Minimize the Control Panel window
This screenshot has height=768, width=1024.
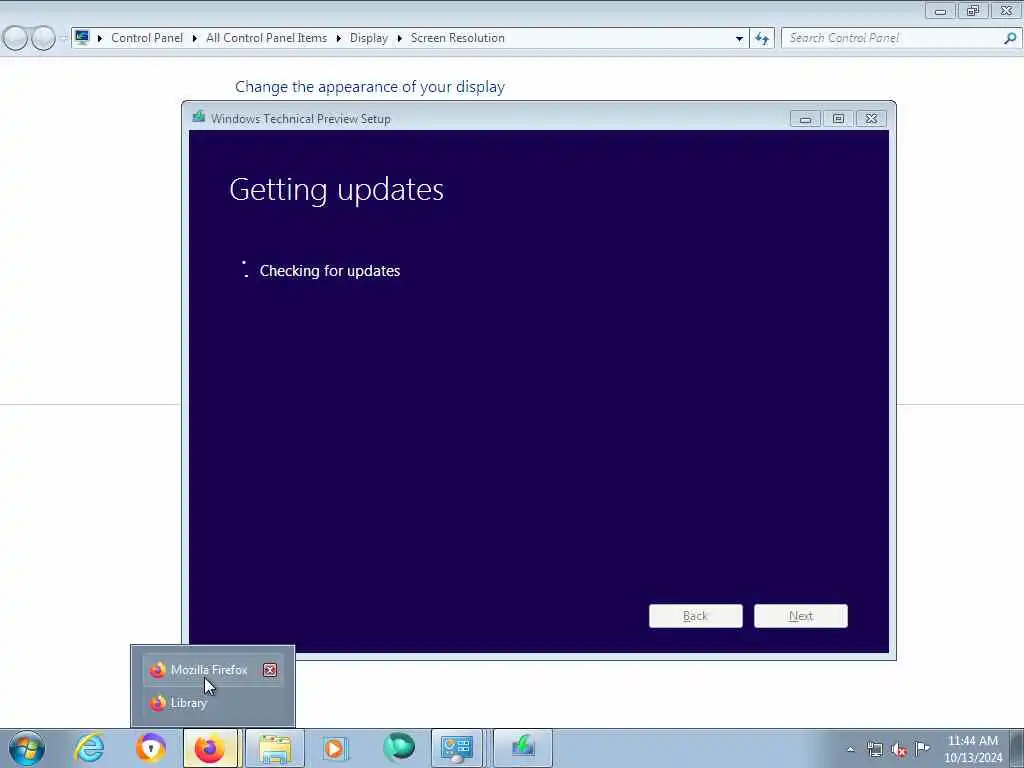pyautogui.click(x=940, y=10)
